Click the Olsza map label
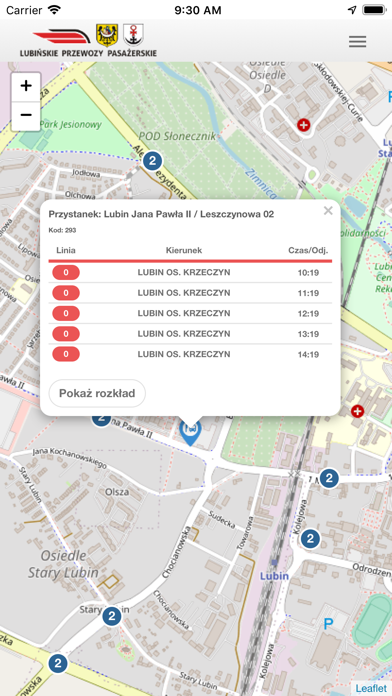 click(x=117, y=492)
